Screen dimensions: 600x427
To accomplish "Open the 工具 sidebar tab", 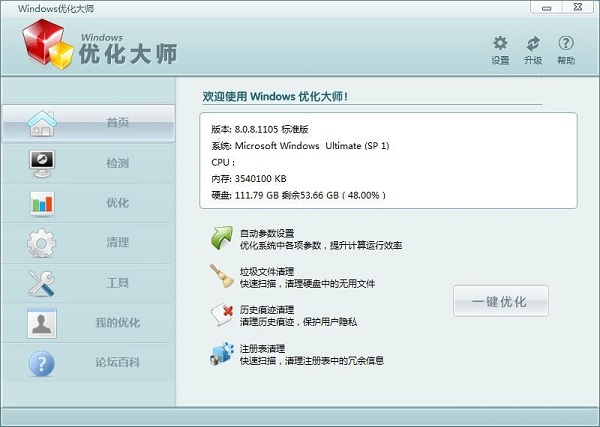I will (x=88, y=283).
